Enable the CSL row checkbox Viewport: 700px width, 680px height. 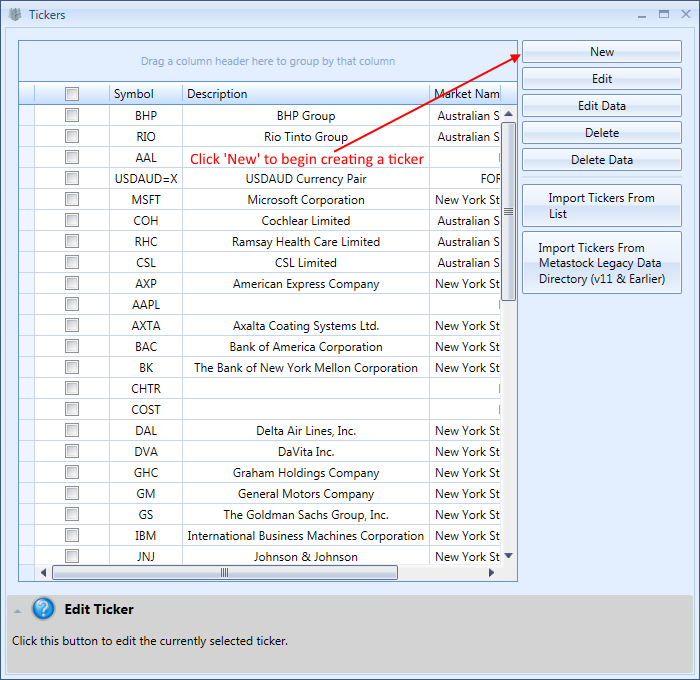pos(72,262)
